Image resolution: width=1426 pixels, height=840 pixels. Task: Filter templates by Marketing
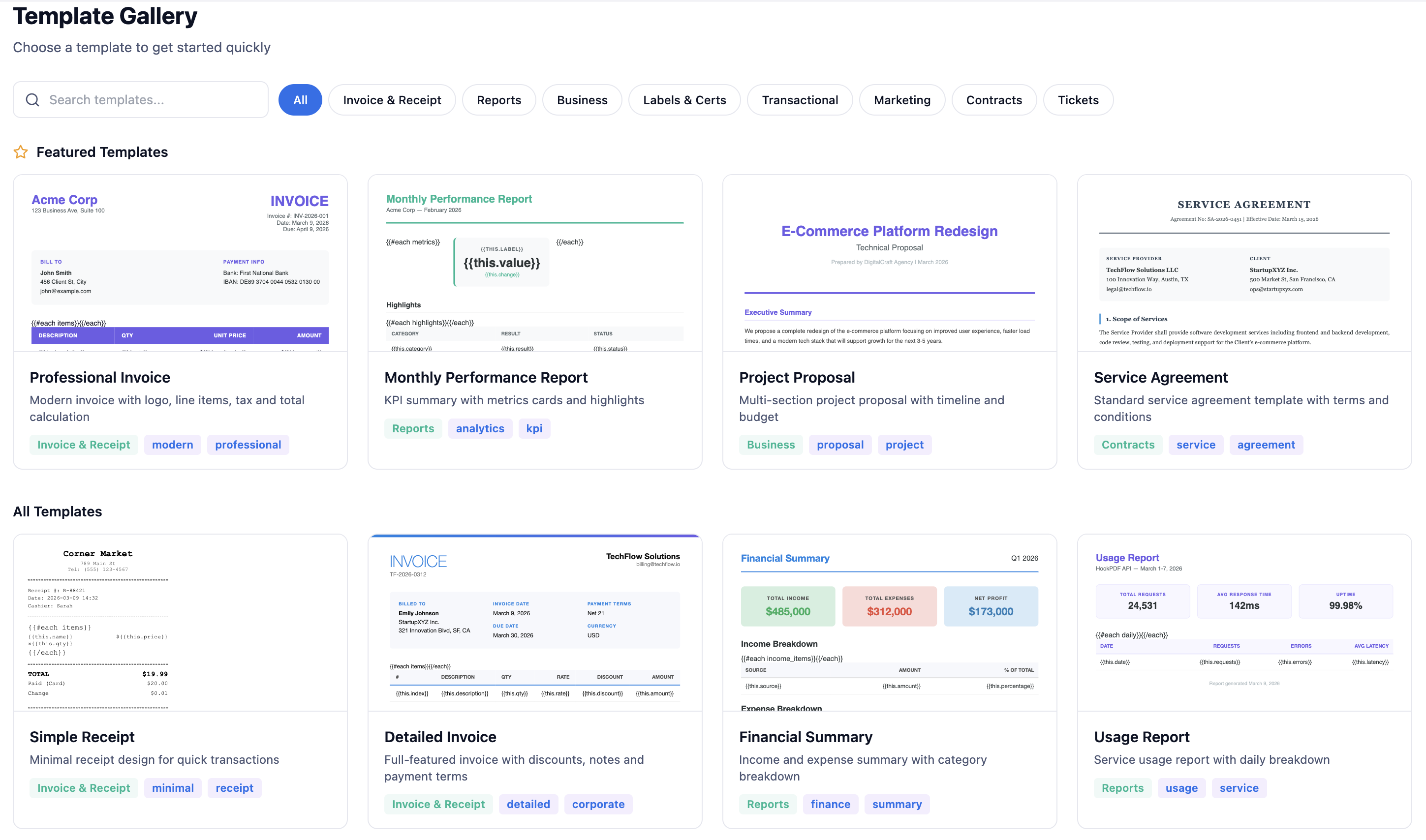pos(901,100)
